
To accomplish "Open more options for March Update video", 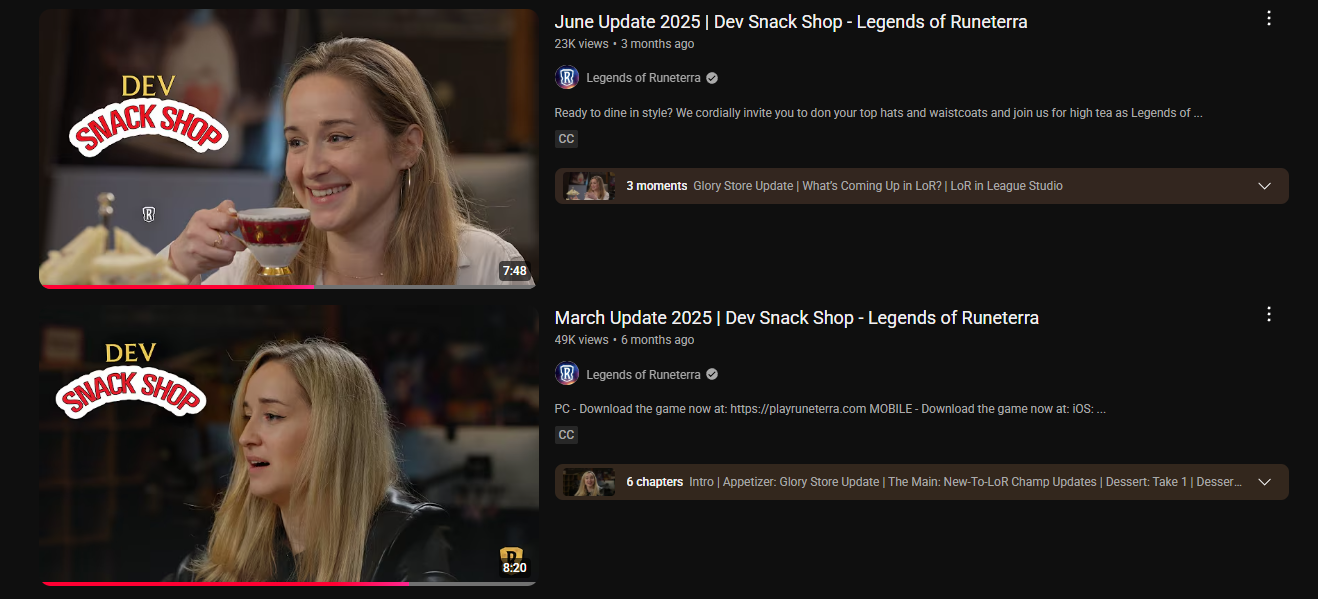I will pos(1268,314).
